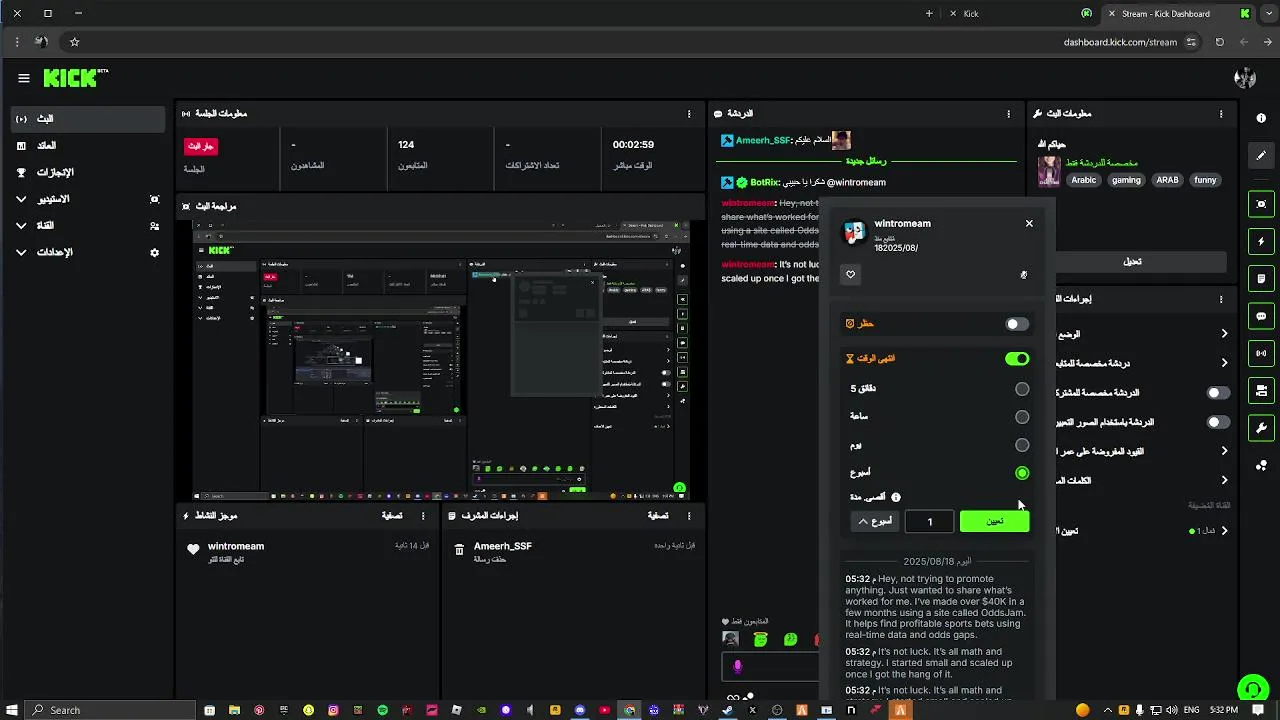Click the gaming tag chip
The image size is (1280, 720).
(x=1126, y=181)
